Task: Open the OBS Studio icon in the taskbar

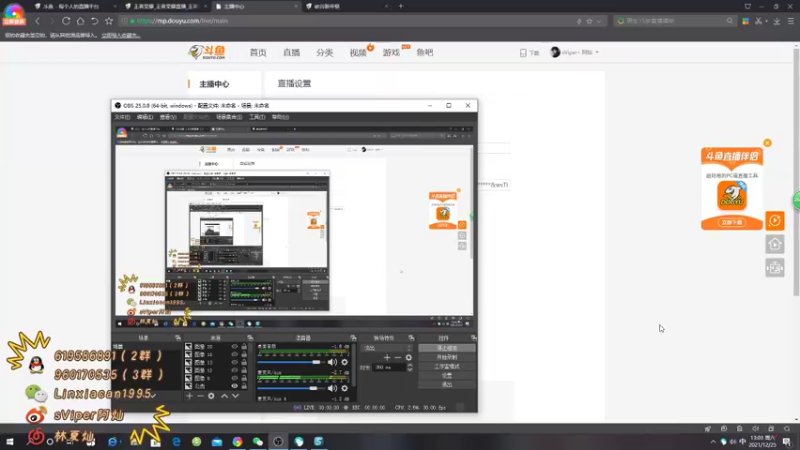Action: (x=278, y=441)
